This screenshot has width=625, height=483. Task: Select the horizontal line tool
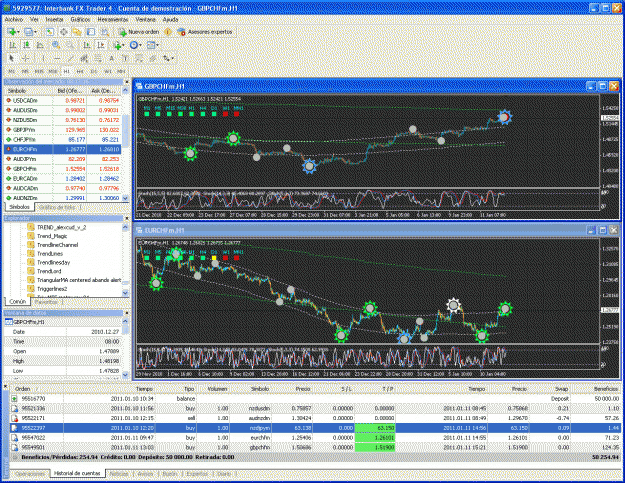[57, 58]
